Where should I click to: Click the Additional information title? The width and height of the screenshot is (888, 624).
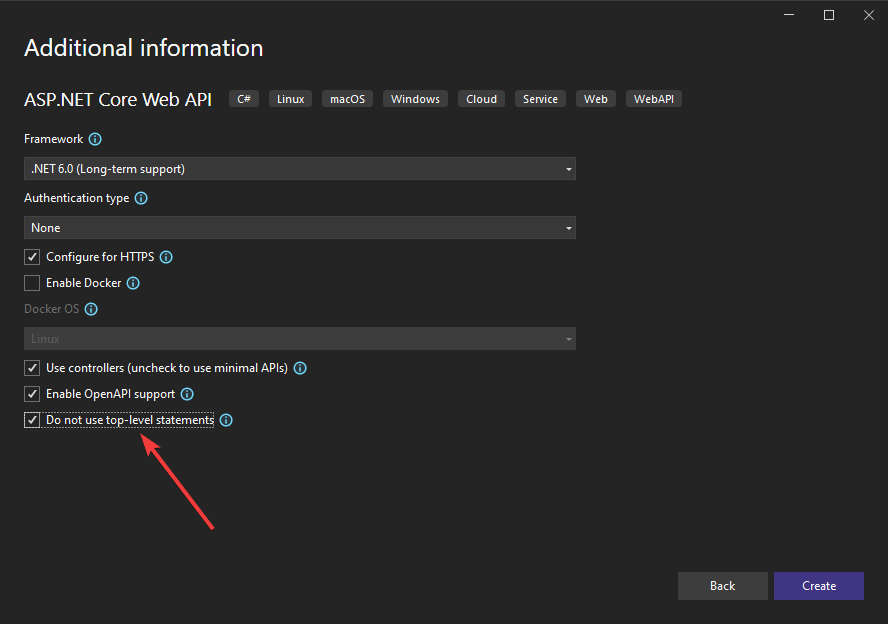coord(144,48)
